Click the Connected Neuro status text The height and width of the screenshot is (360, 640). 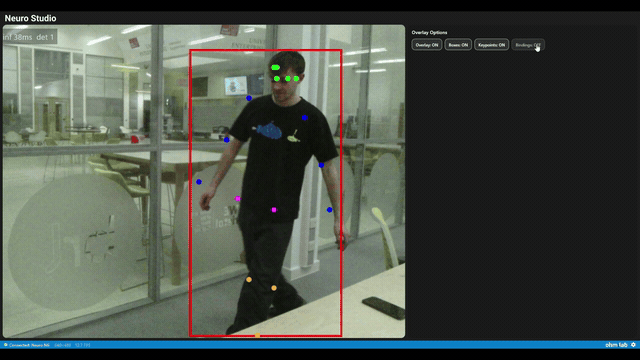[x=29, y=345]
